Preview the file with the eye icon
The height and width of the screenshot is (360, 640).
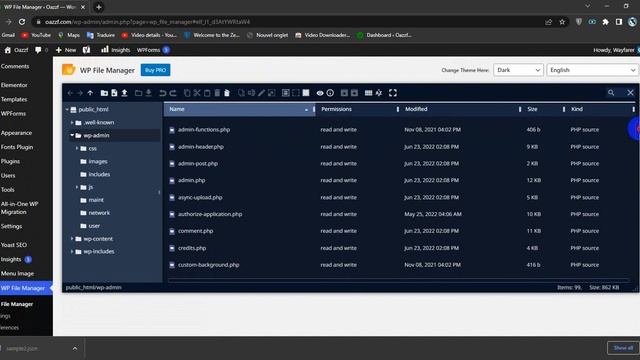click(320, 93)
